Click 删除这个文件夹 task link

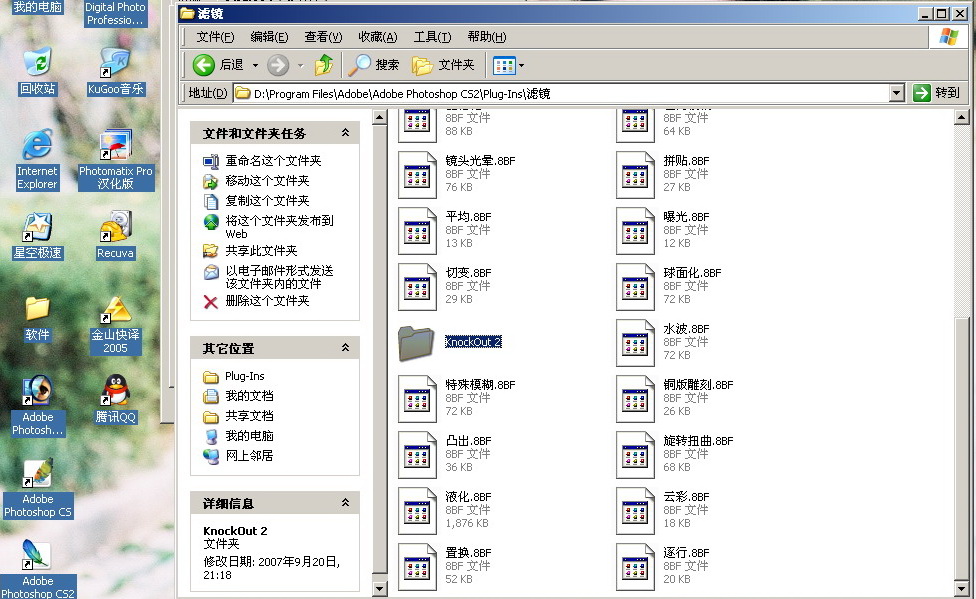(267, 301)
